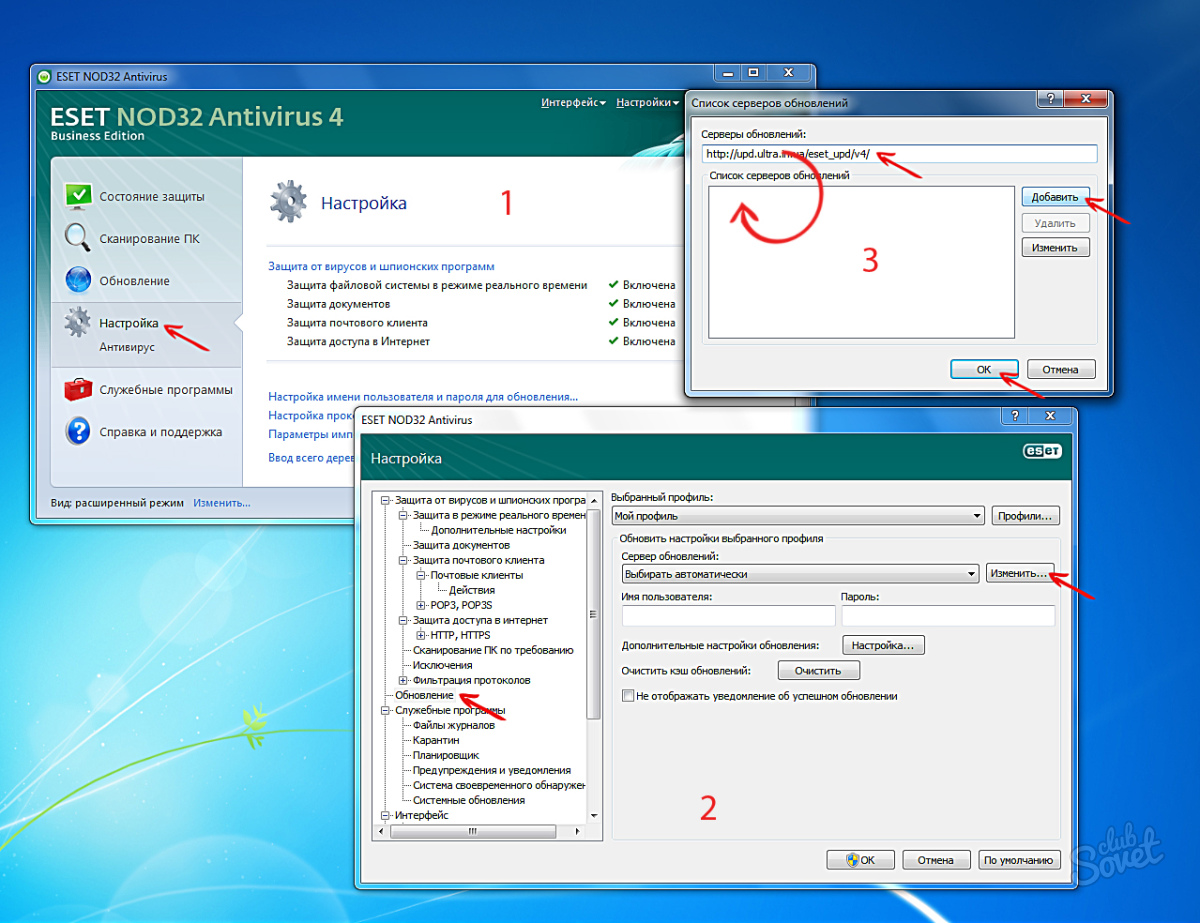Select Обновление in the settings tree

tap(424, 695)
